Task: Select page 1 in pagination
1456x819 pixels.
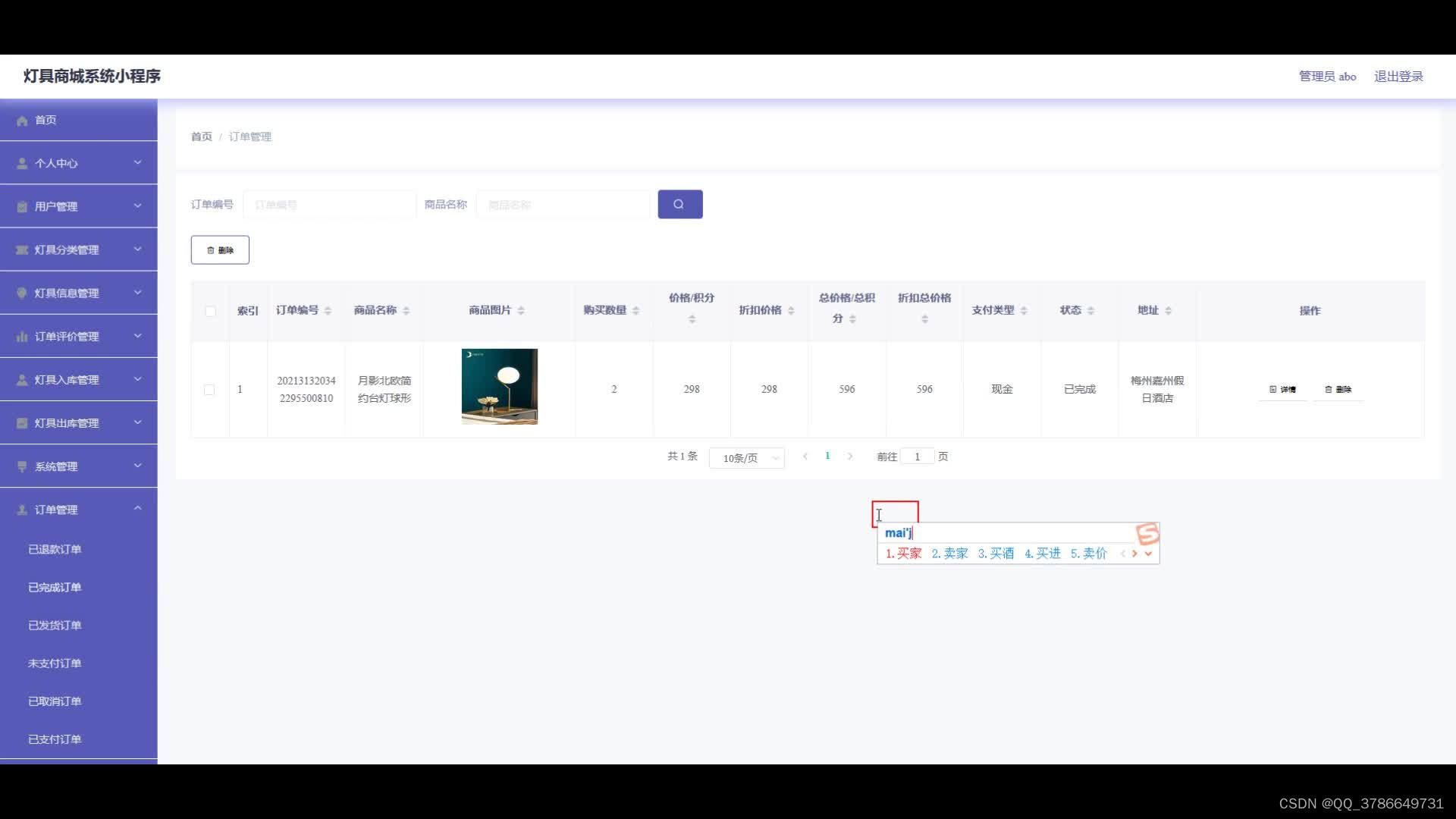Action: click(827, 456)
